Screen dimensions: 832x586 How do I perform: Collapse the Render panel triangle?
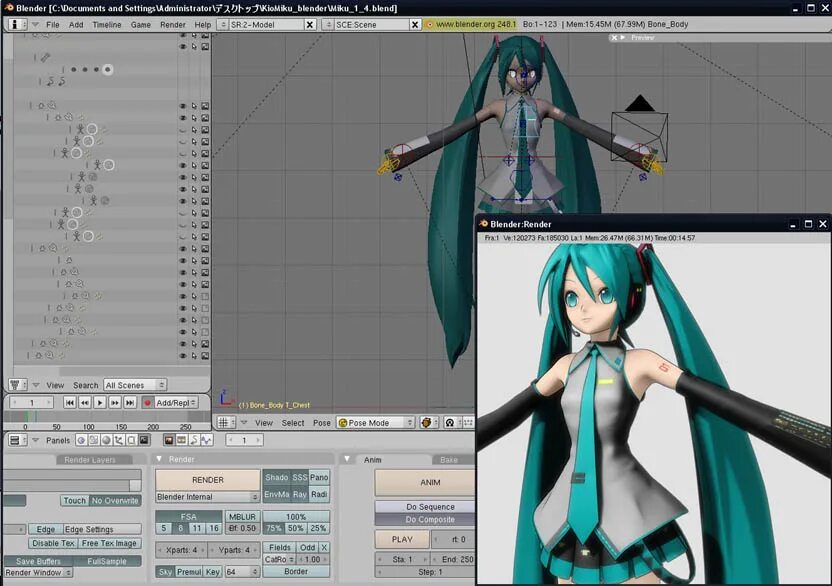159,459
